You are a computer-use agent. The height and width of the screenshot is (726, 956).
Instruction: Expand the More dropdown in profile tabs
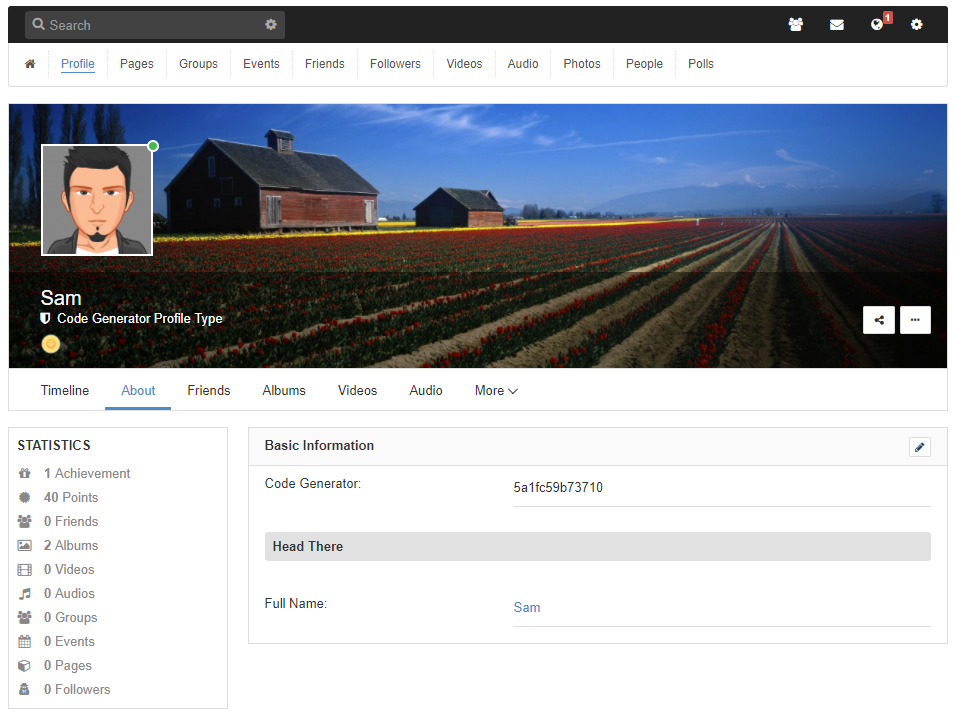coord(495,391)
